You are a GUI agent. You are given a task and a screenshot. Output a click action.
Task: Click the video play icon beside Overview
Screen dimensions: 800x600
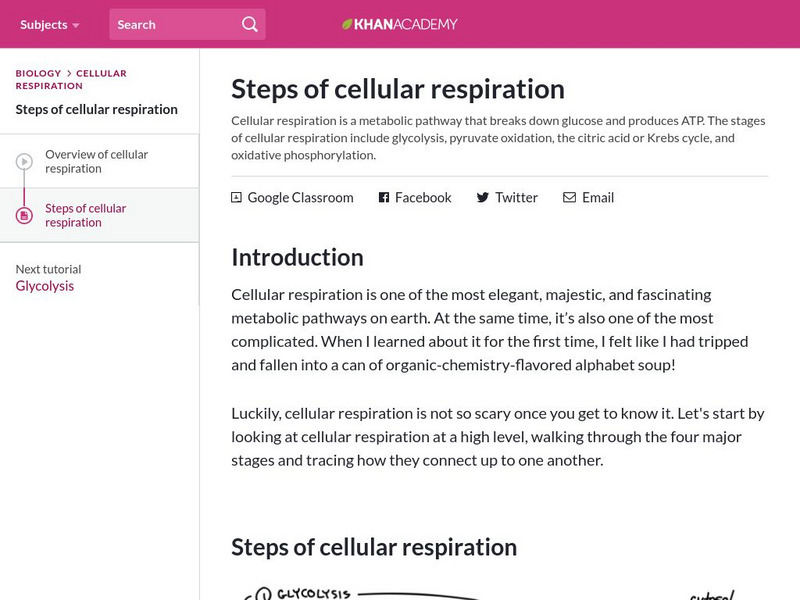pos(24,162)
